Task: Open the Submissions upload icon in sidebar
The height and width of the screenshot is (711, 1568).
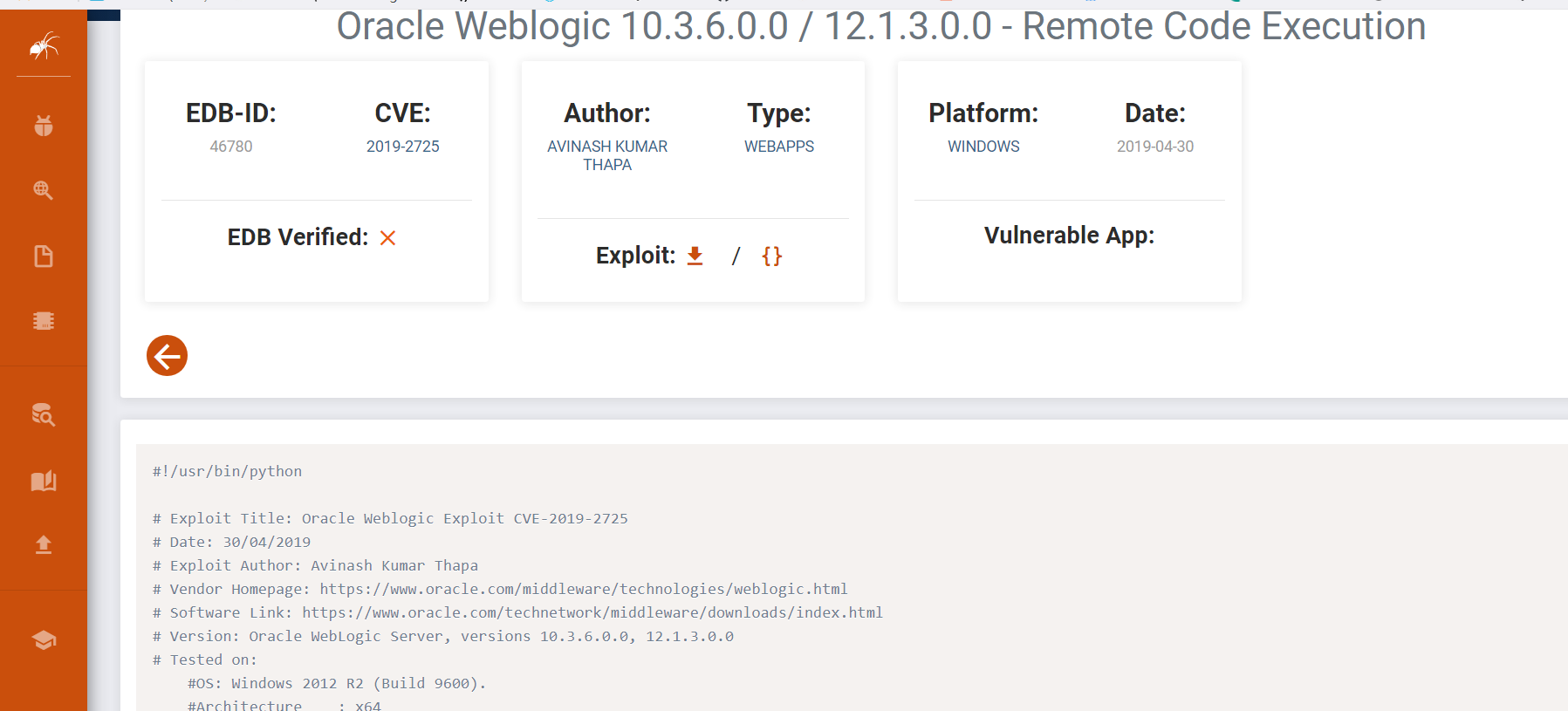Action: tap(44, 545)
